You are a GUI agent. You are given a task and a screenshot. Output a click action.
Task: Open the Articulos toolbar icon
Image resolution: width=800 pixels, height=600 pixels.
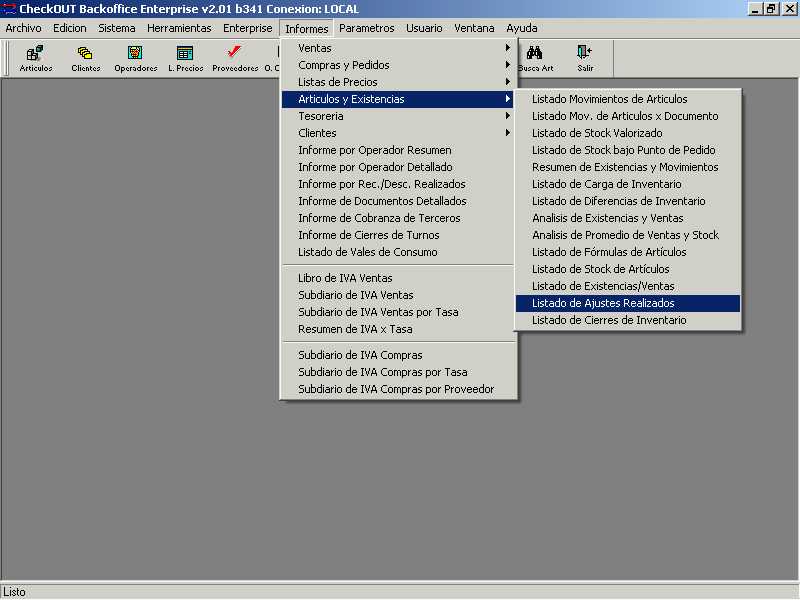pos(36,59)
